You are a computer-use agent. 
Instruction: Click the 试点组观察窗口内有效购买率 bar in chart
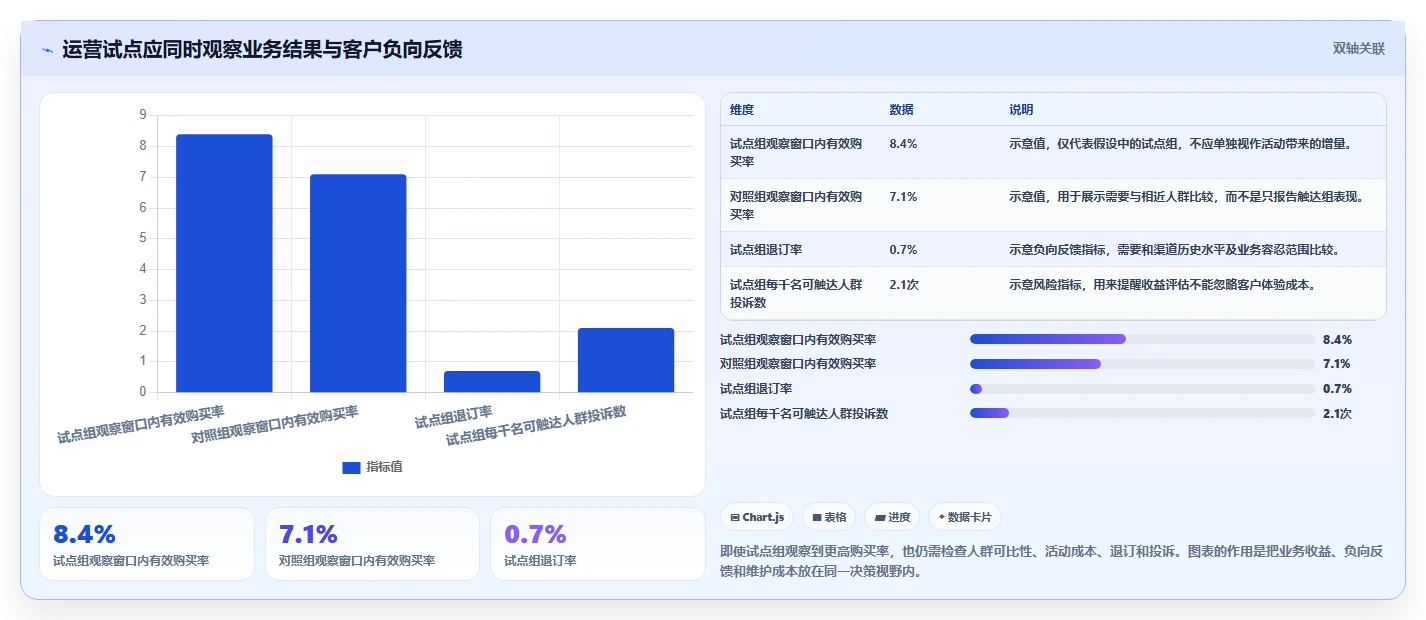[x=224, y=263]
